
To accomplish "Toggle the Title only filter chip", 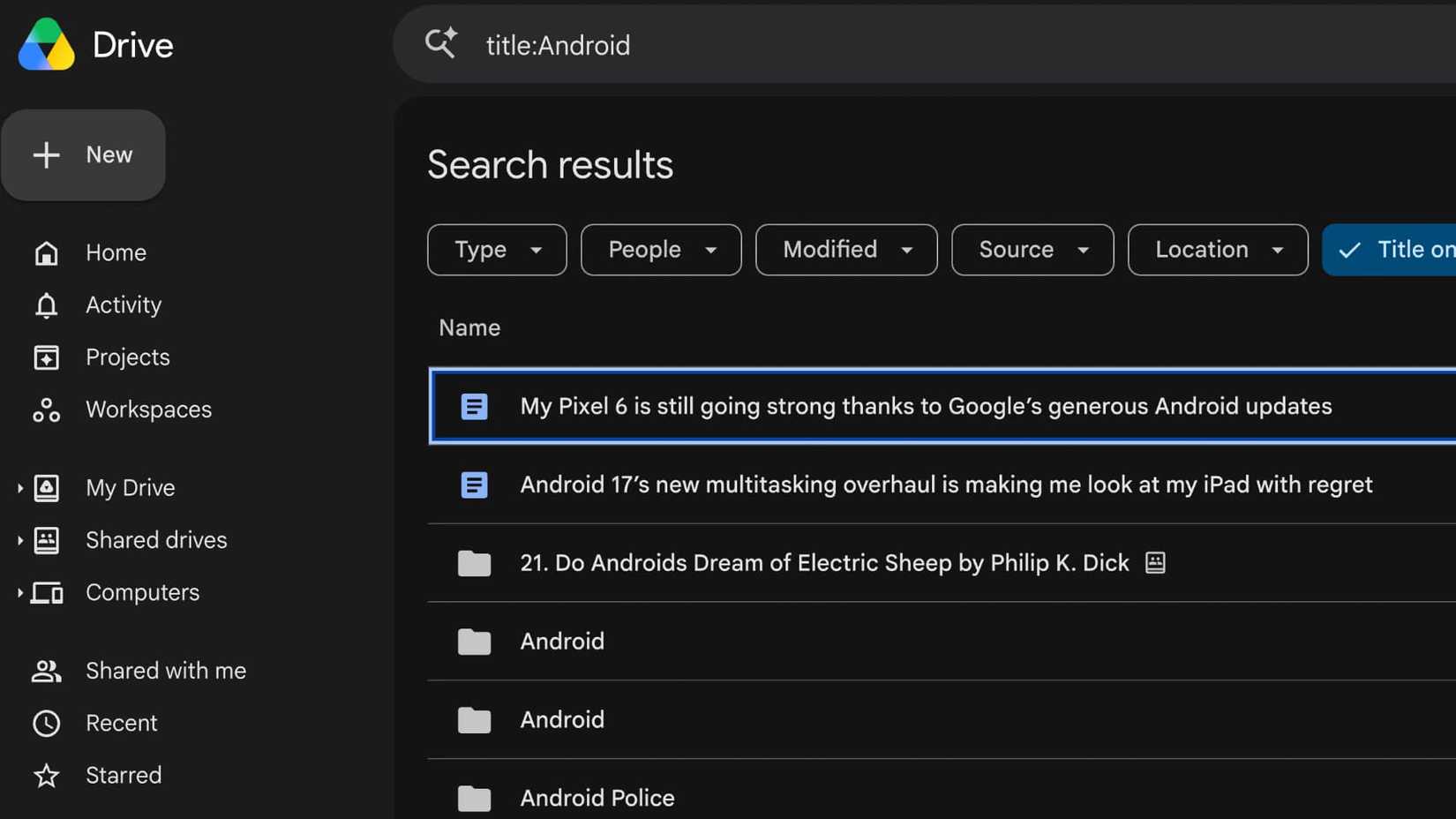I will tap(1389, 250).
